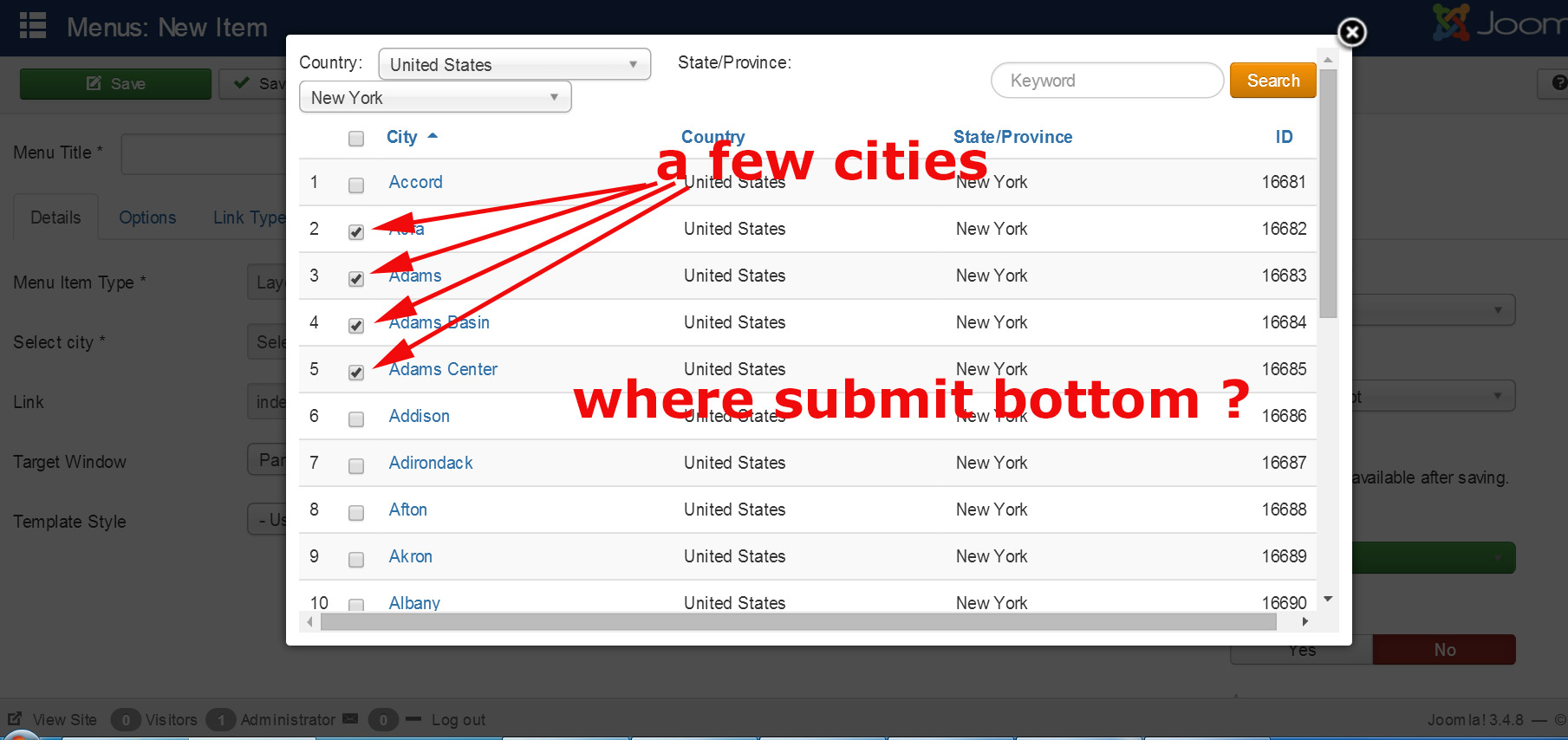
Task: Open the state dropdown showing New York
Action: pos(434,97)
